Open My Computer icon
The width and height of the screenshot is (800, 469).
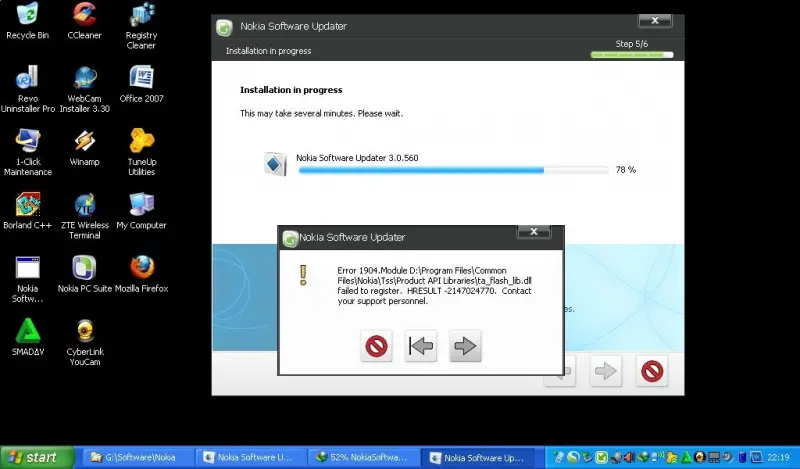click(x=141, y=211)
